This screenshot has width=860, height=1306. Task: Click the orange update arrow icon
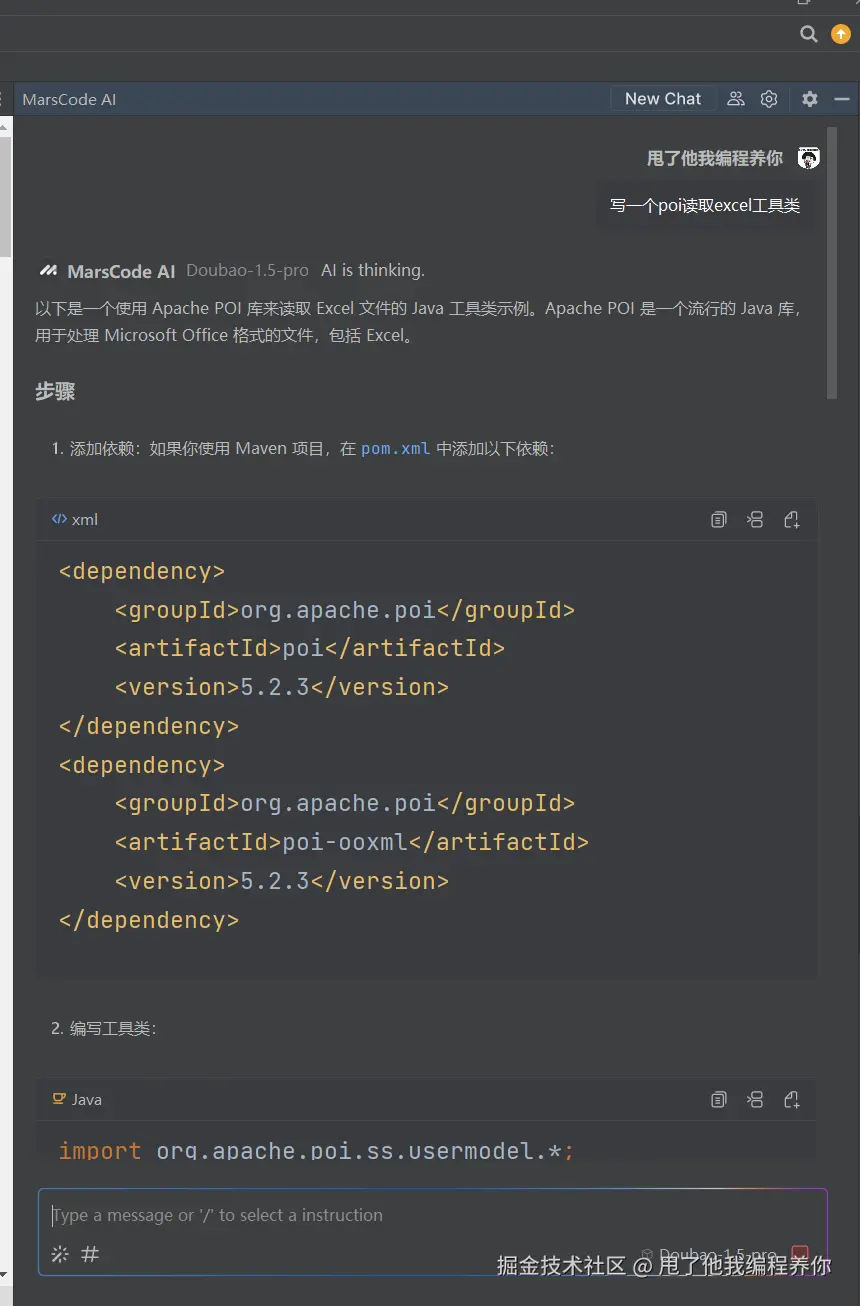[x=841, y=34]
